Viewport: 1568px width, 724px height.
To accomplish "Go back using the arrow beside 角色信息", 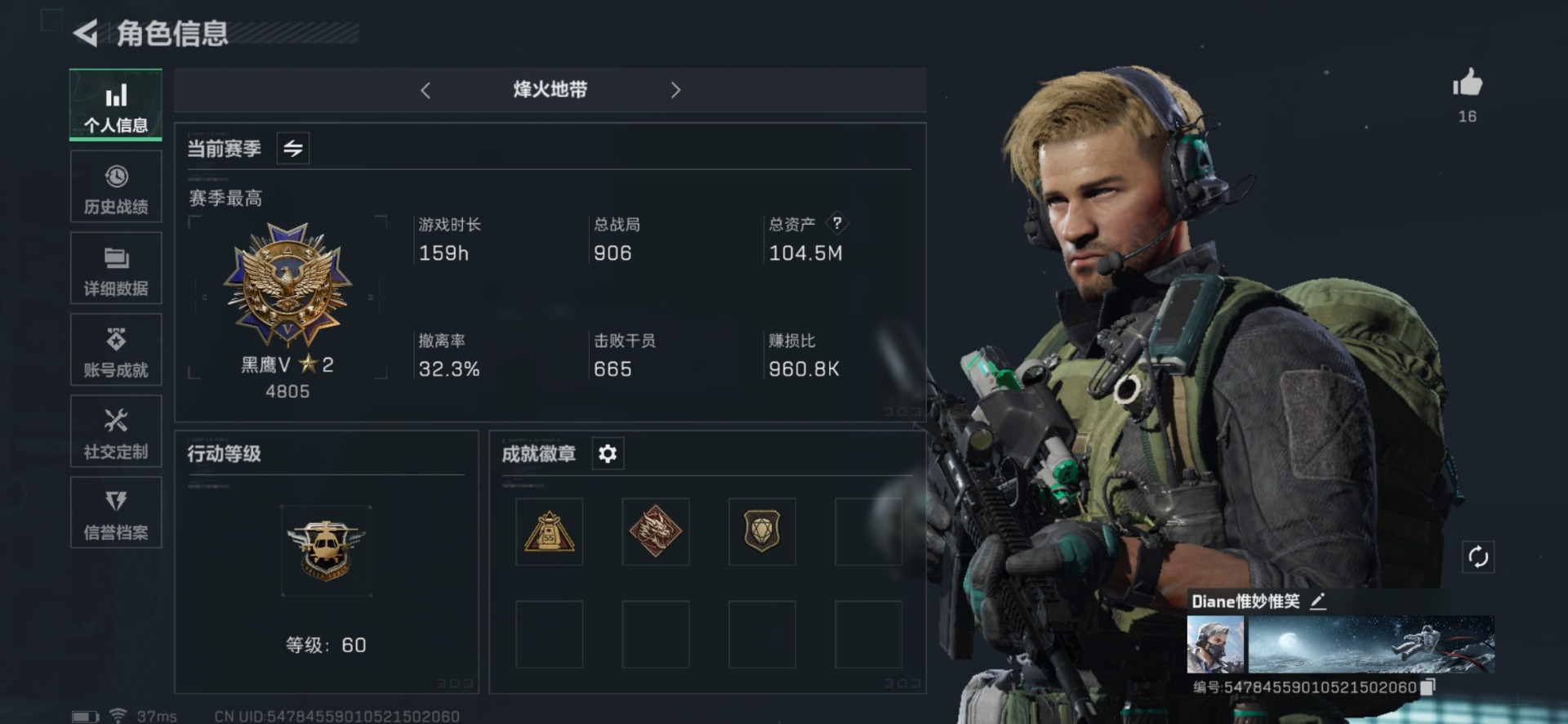I will point(85,33).
